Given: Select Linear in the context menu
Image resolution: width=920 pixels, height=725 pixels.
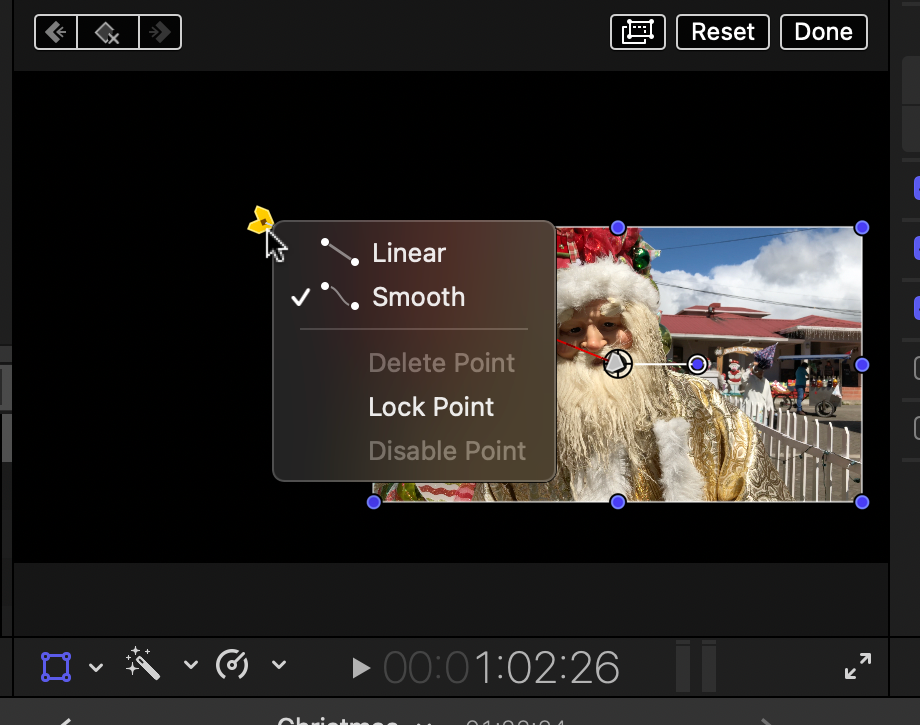Looking at the screenshot, I should (x=408, y=253).
